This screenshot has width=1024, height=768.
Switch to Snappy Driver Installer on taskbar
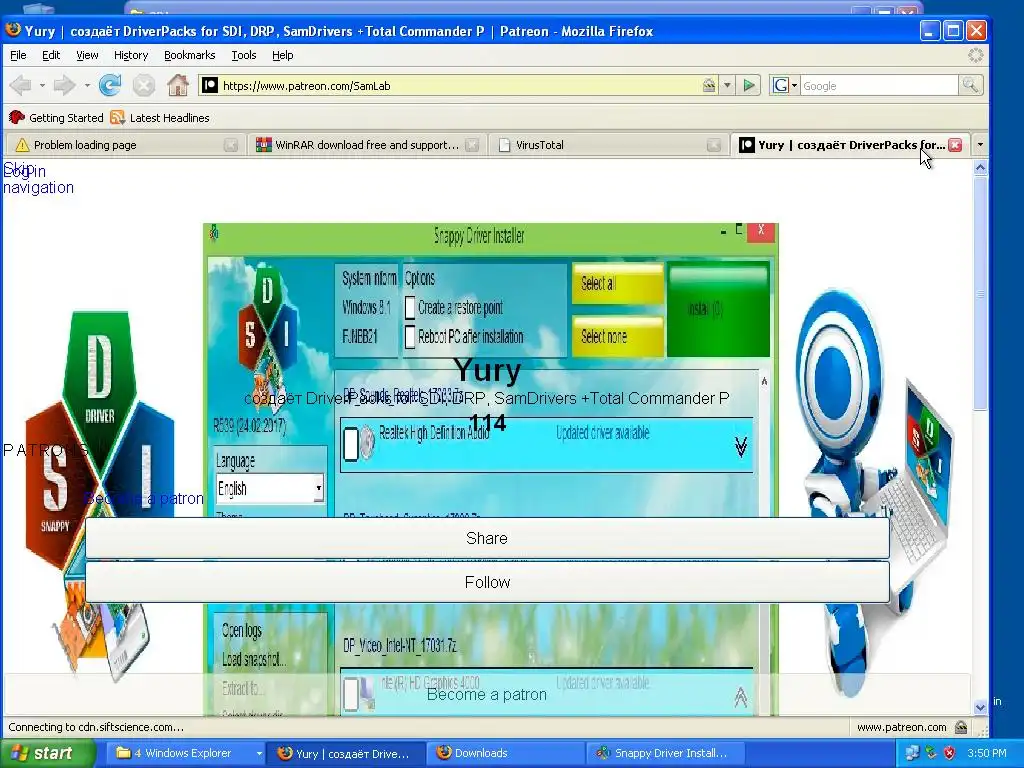[x=665, y=753]
